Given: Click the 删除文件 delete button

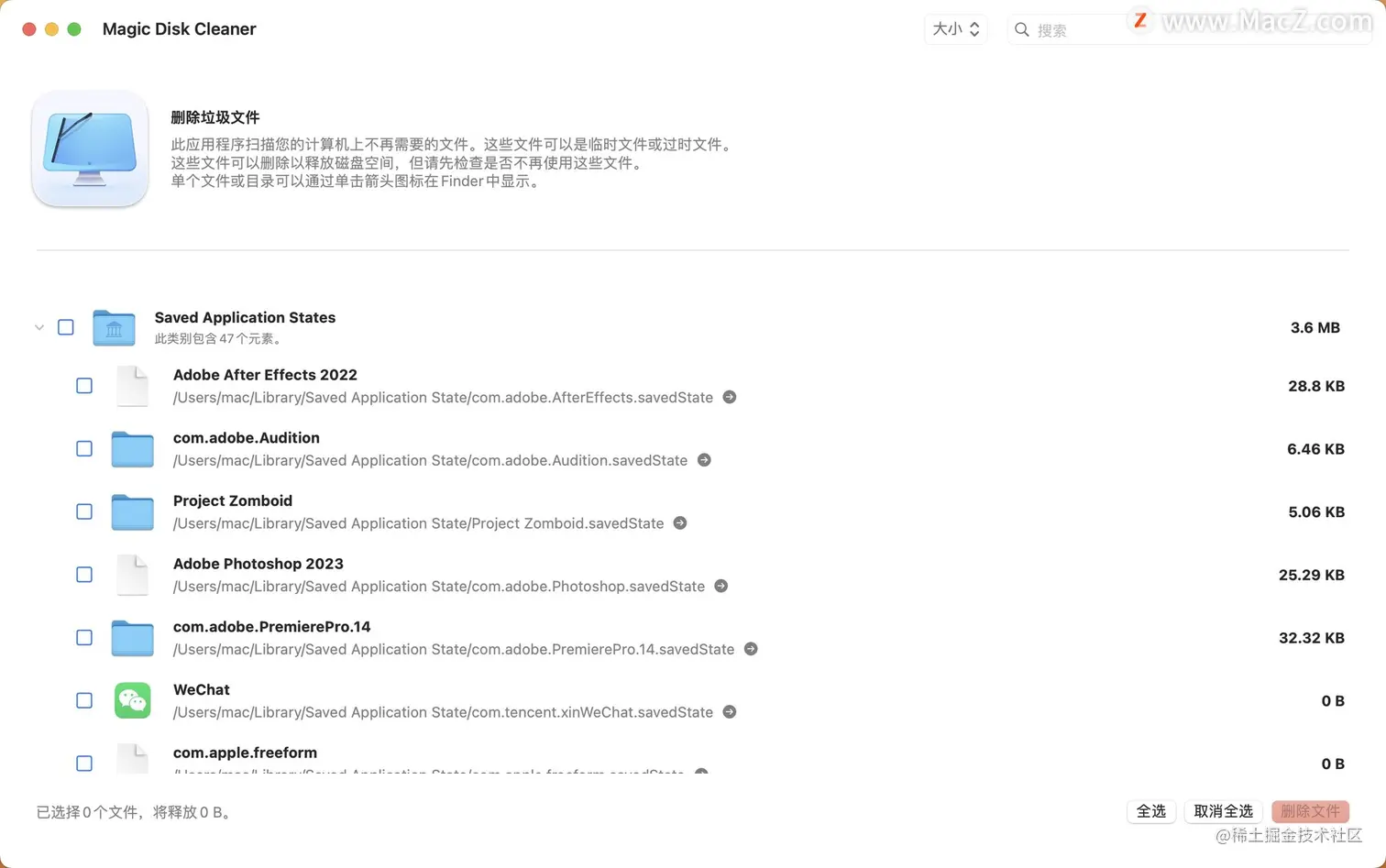Looking at the screenshot, I should [x=1310, y=811].
